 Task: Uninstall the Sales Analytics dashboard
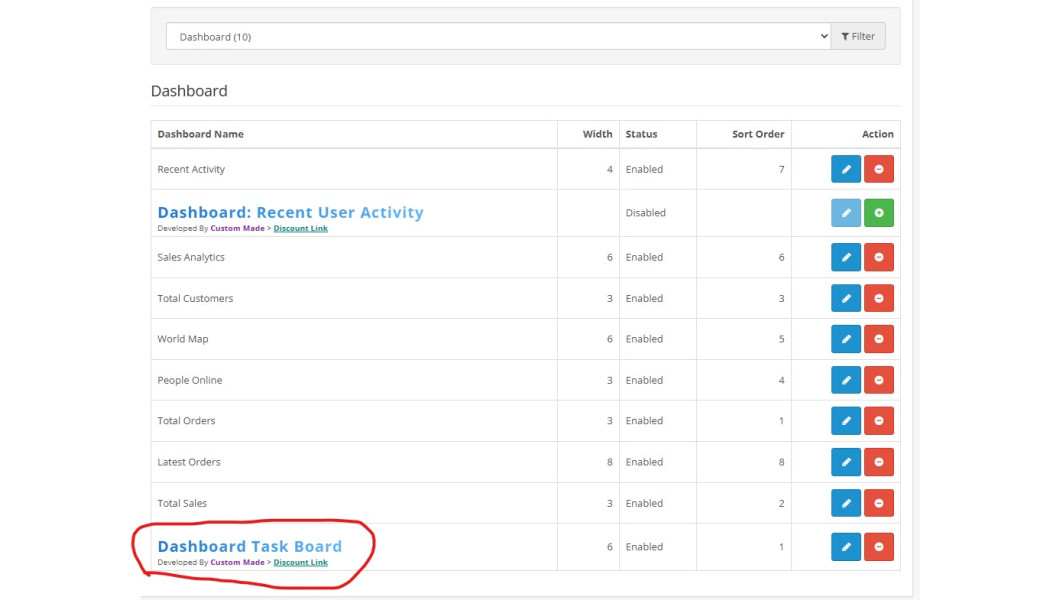click(x=879, y=257)
